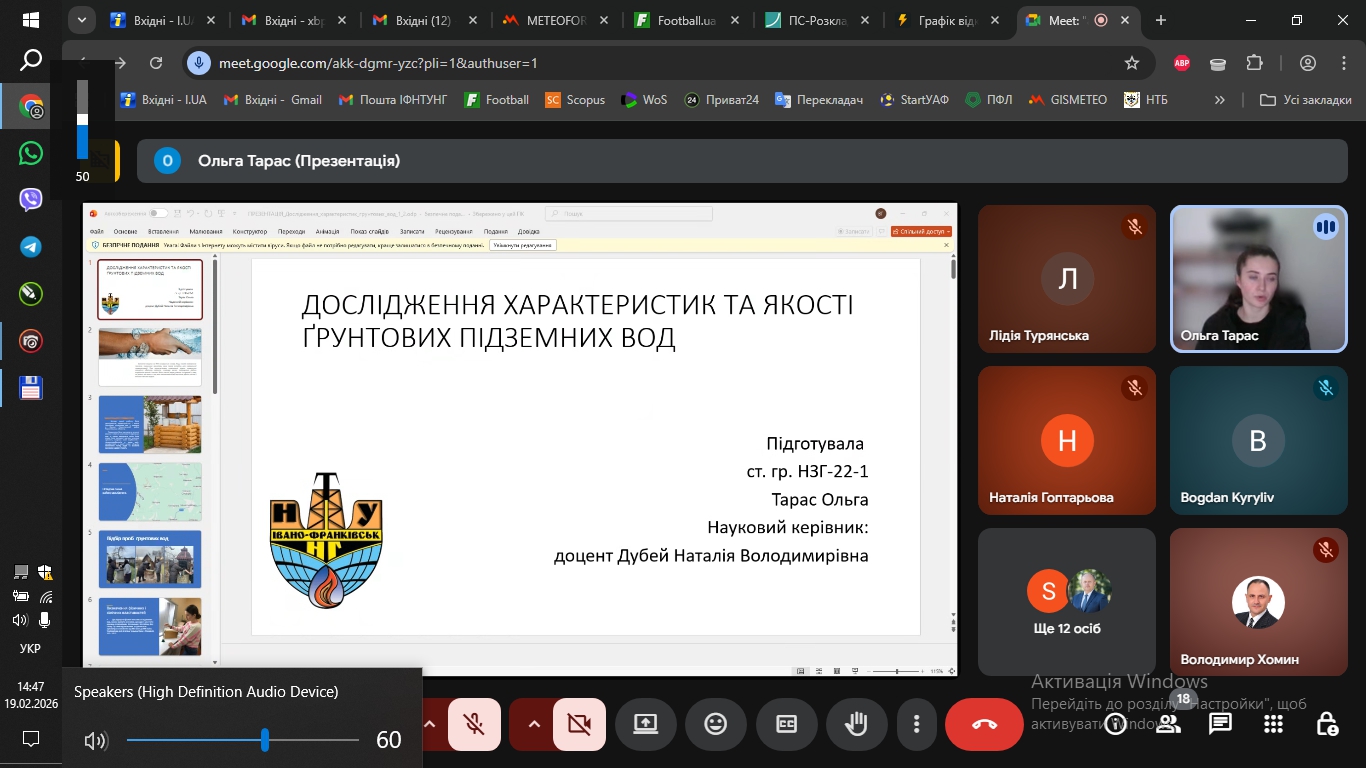Image resolution: width=1366 pixels, height=768 pixels.
Task: Unmute the microphone
Action: [x=473, y=722]
